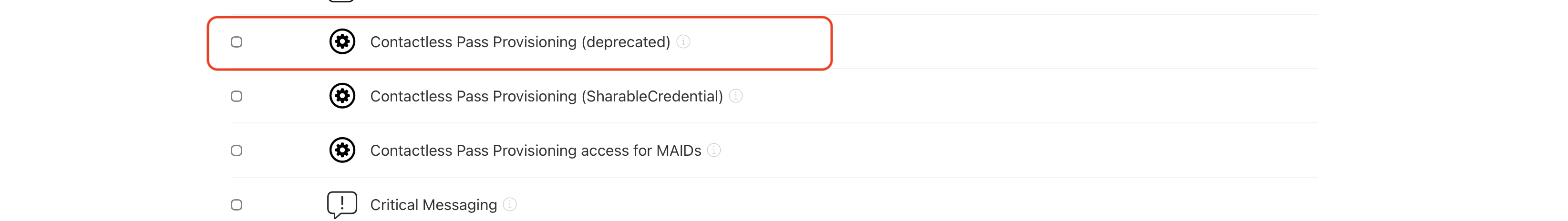1568x221 pixels.
Task: Enable Contactless Pass Provisioning (deprecated) checkbox
Action: coord(237,42)
